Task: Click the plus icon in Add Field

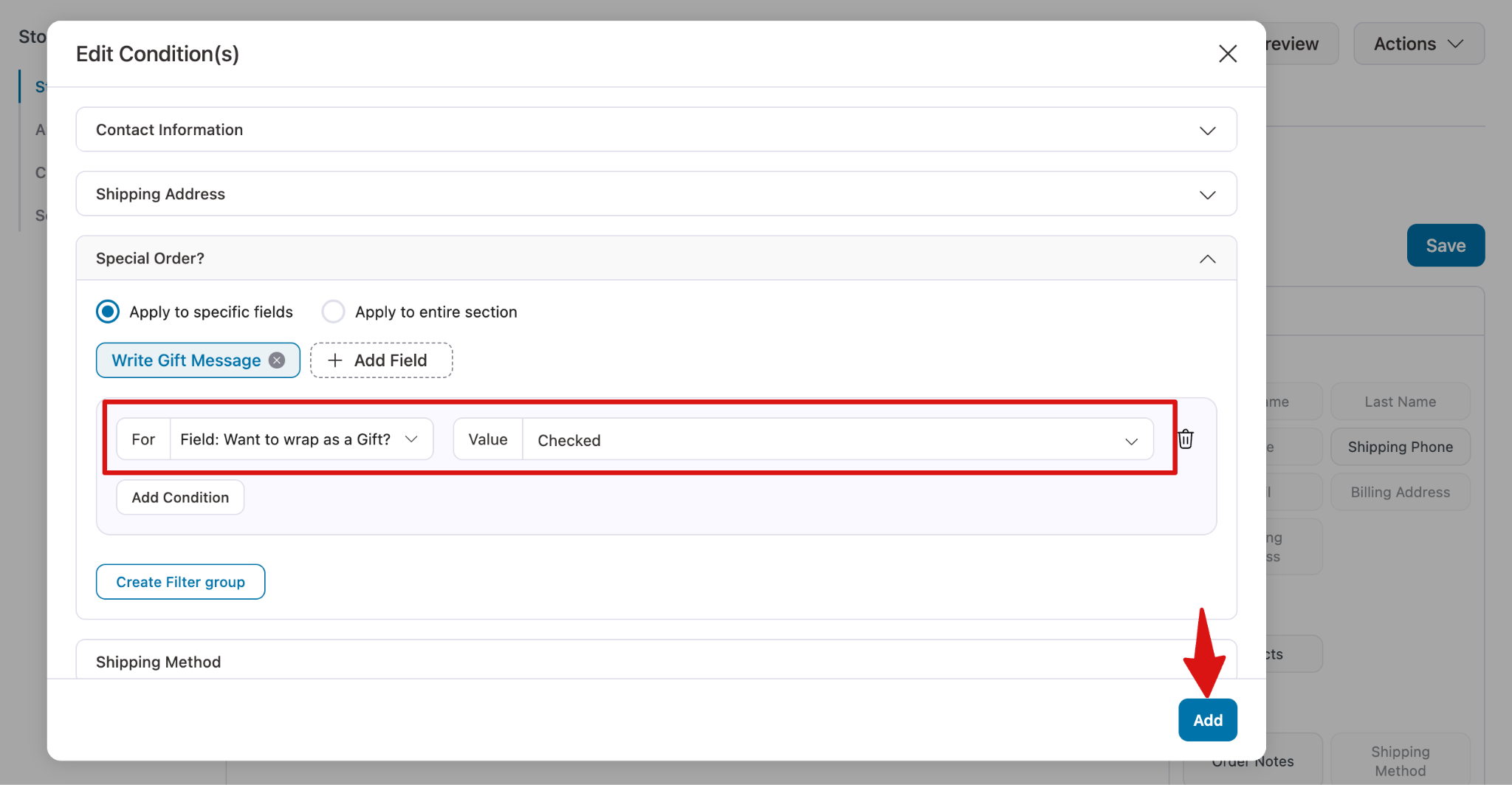Action: point(335,360)
